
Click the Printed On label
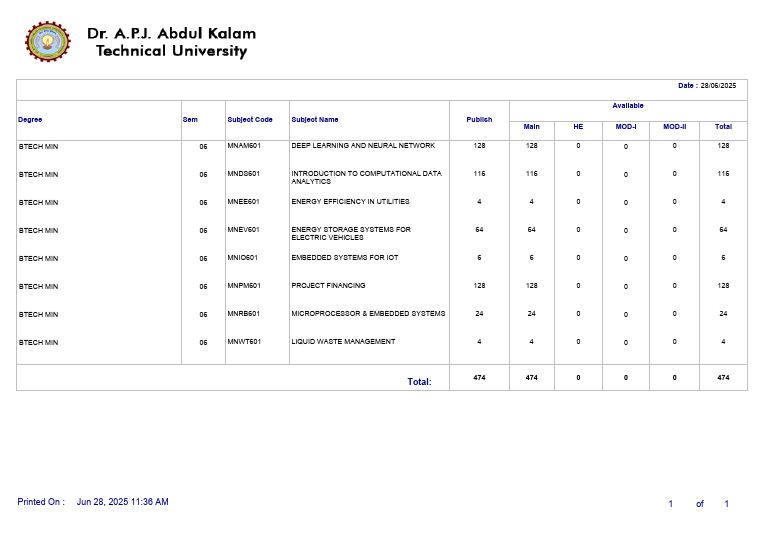point(41,502)
